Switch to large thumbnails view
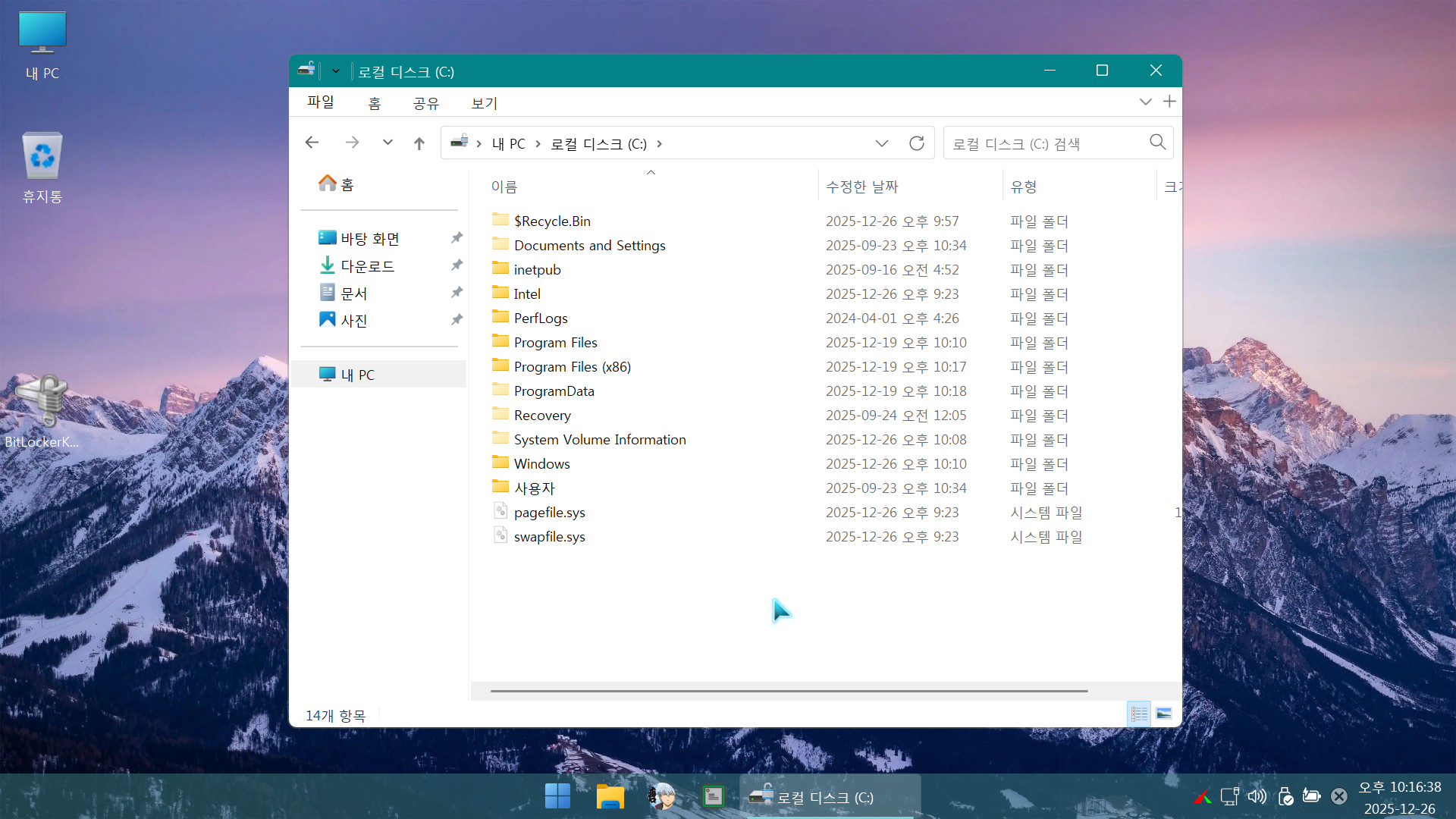 1164,714
